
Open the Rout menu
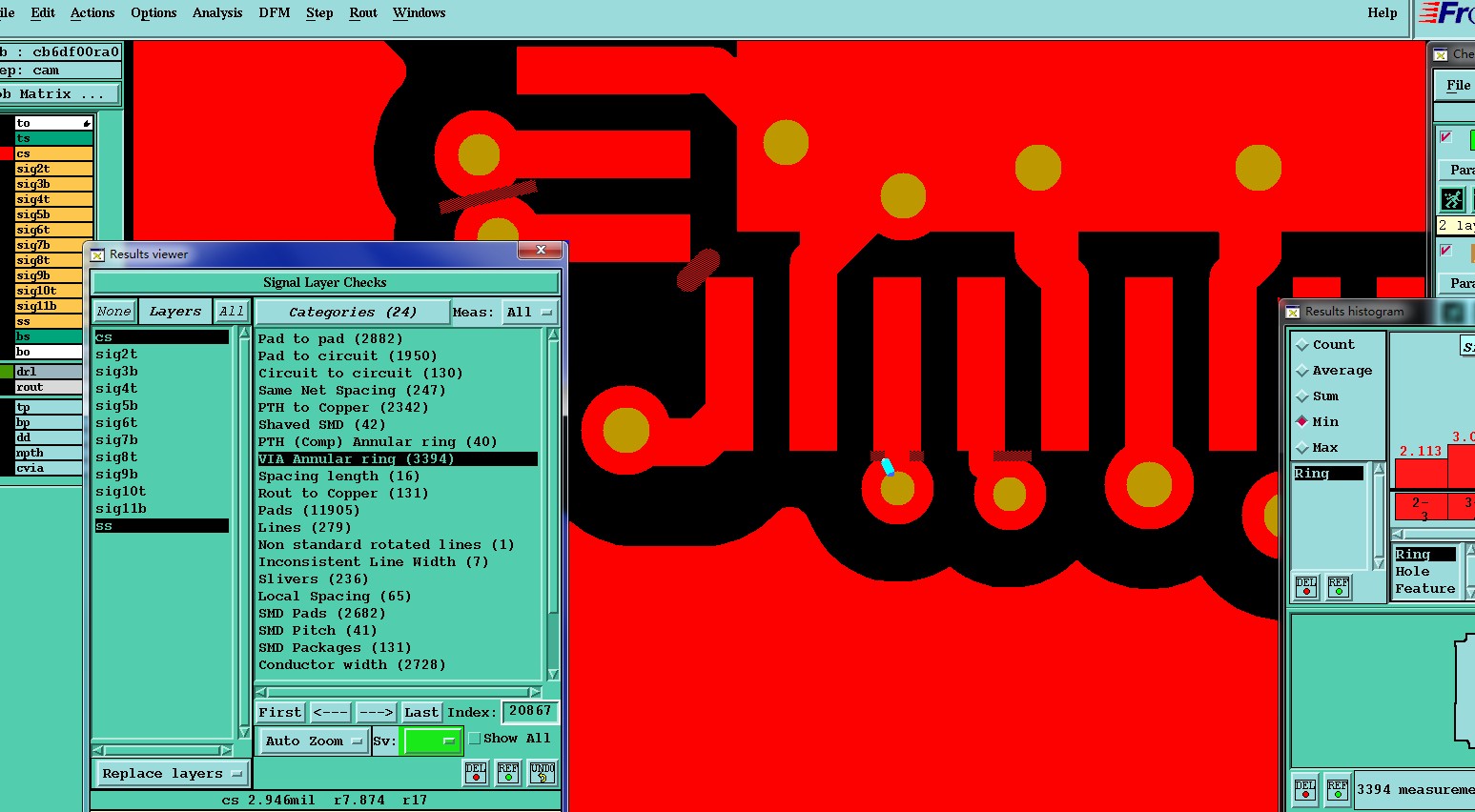click(363, 12)
